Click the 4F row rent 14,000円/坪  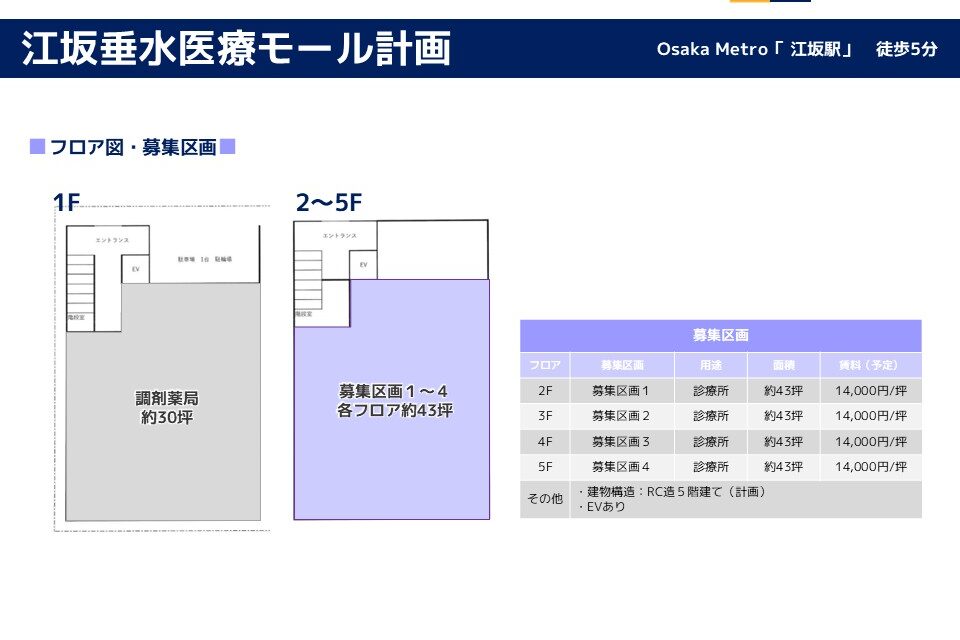click(x=870, y=441)
